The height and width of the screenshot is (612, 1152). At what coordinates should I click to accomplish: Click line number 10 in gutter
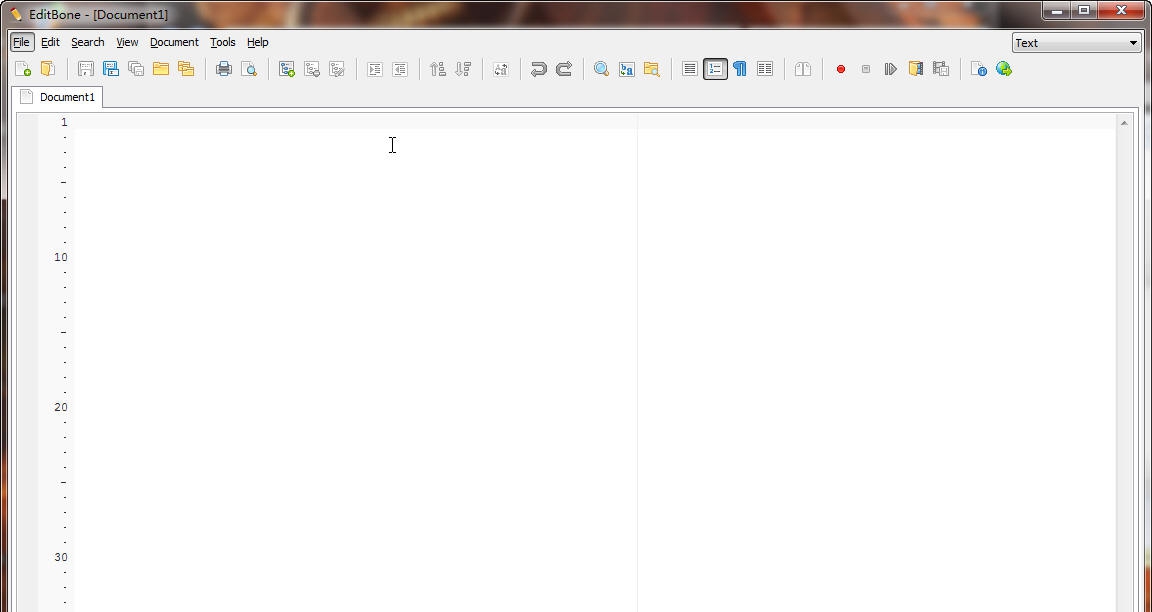(60, 257)
